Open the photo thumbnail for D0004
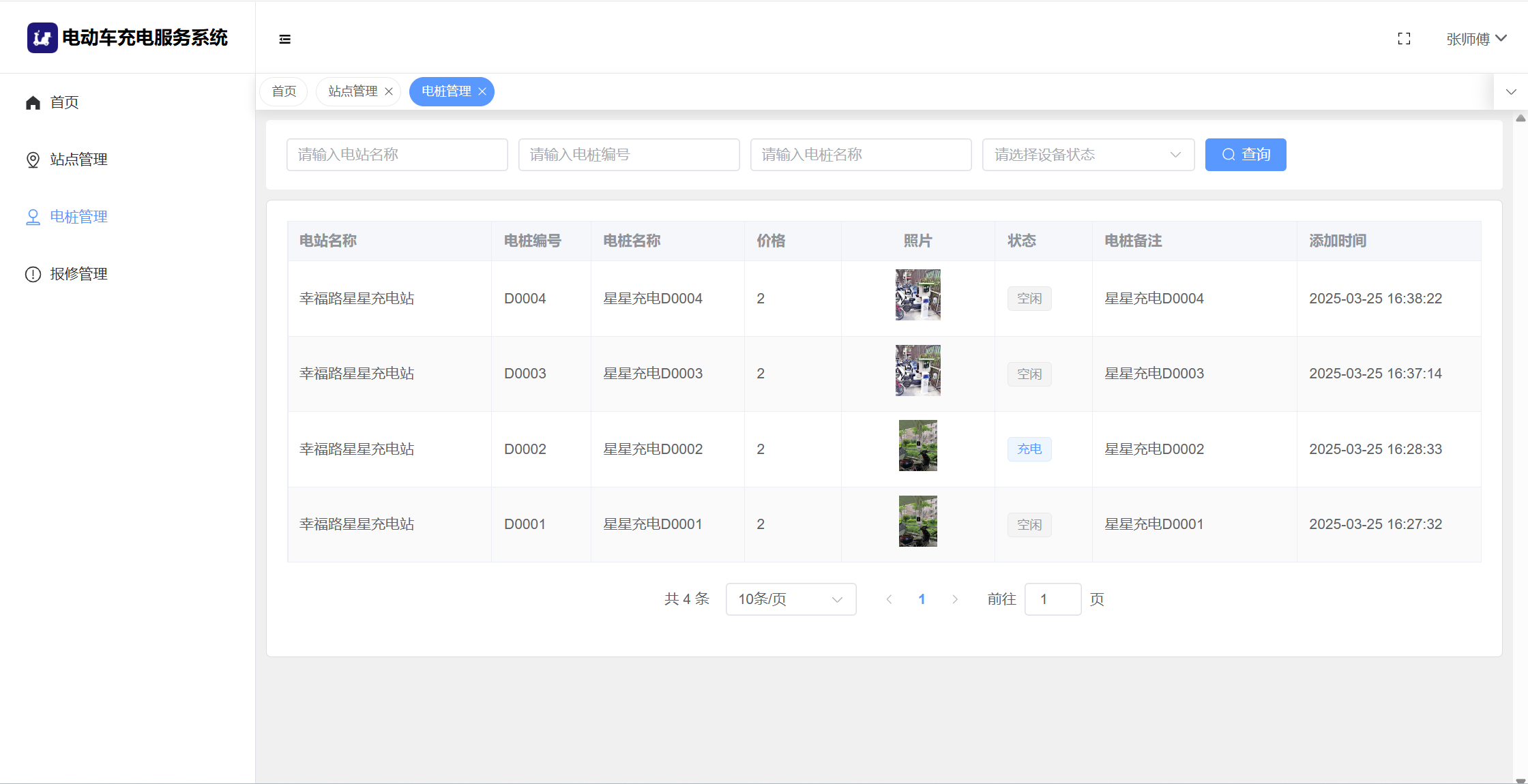 917,295
